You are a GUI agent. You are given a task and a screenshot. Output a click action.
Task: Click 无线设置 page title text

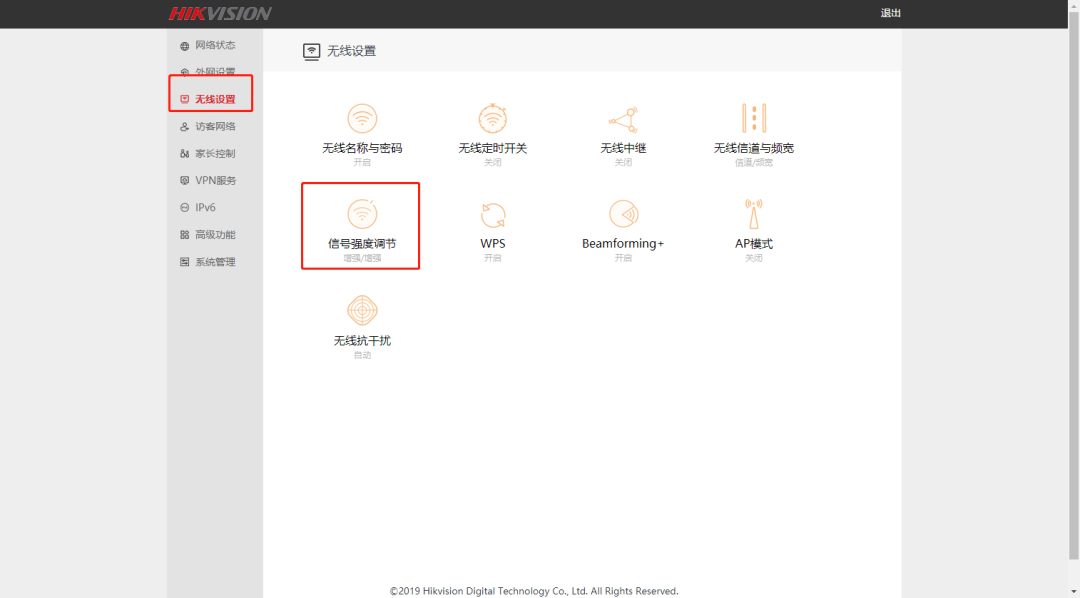[351, 51]
